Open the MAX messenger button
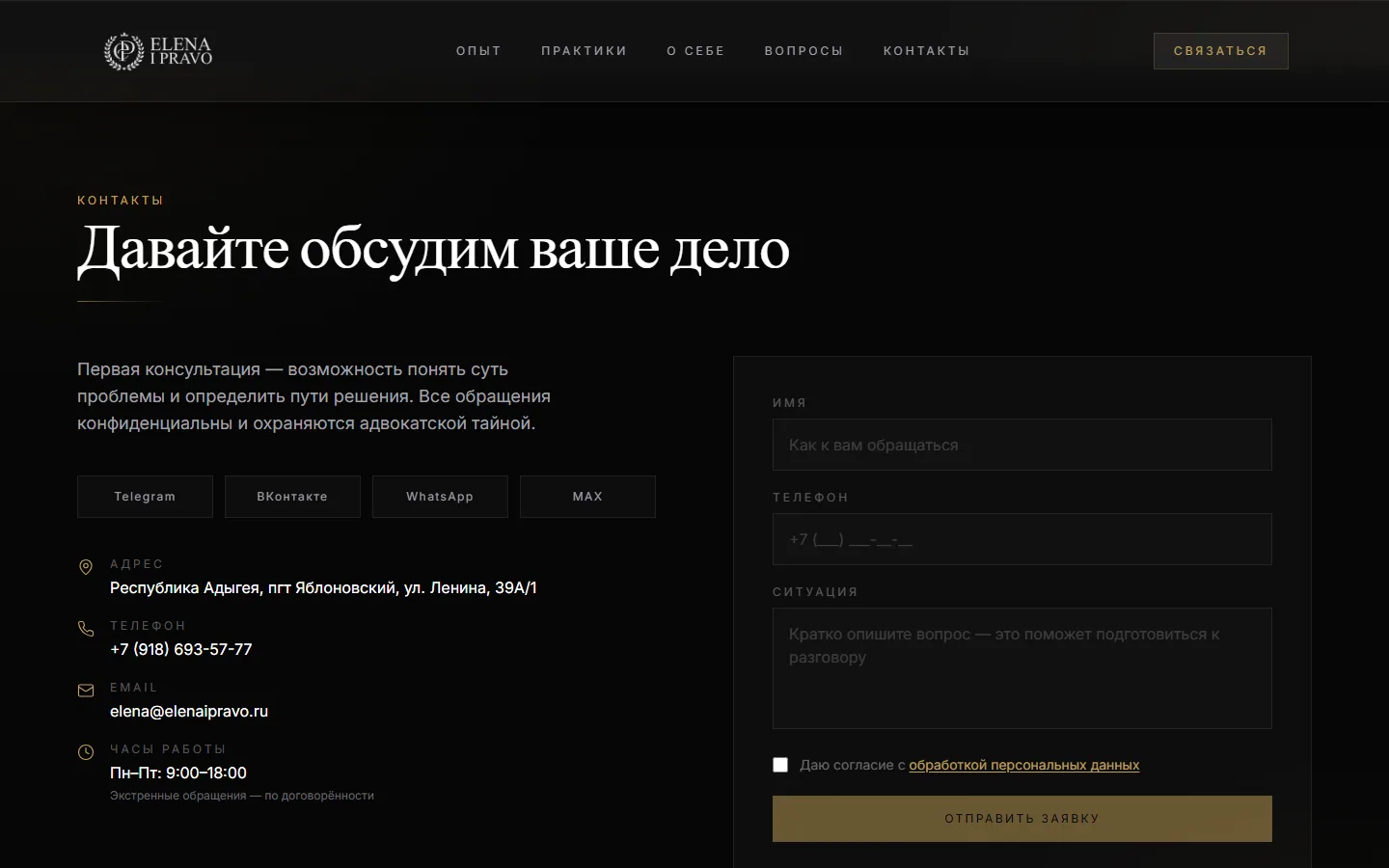The height and width of the screenshot is (868, 1389). click(x=587, y=497)
